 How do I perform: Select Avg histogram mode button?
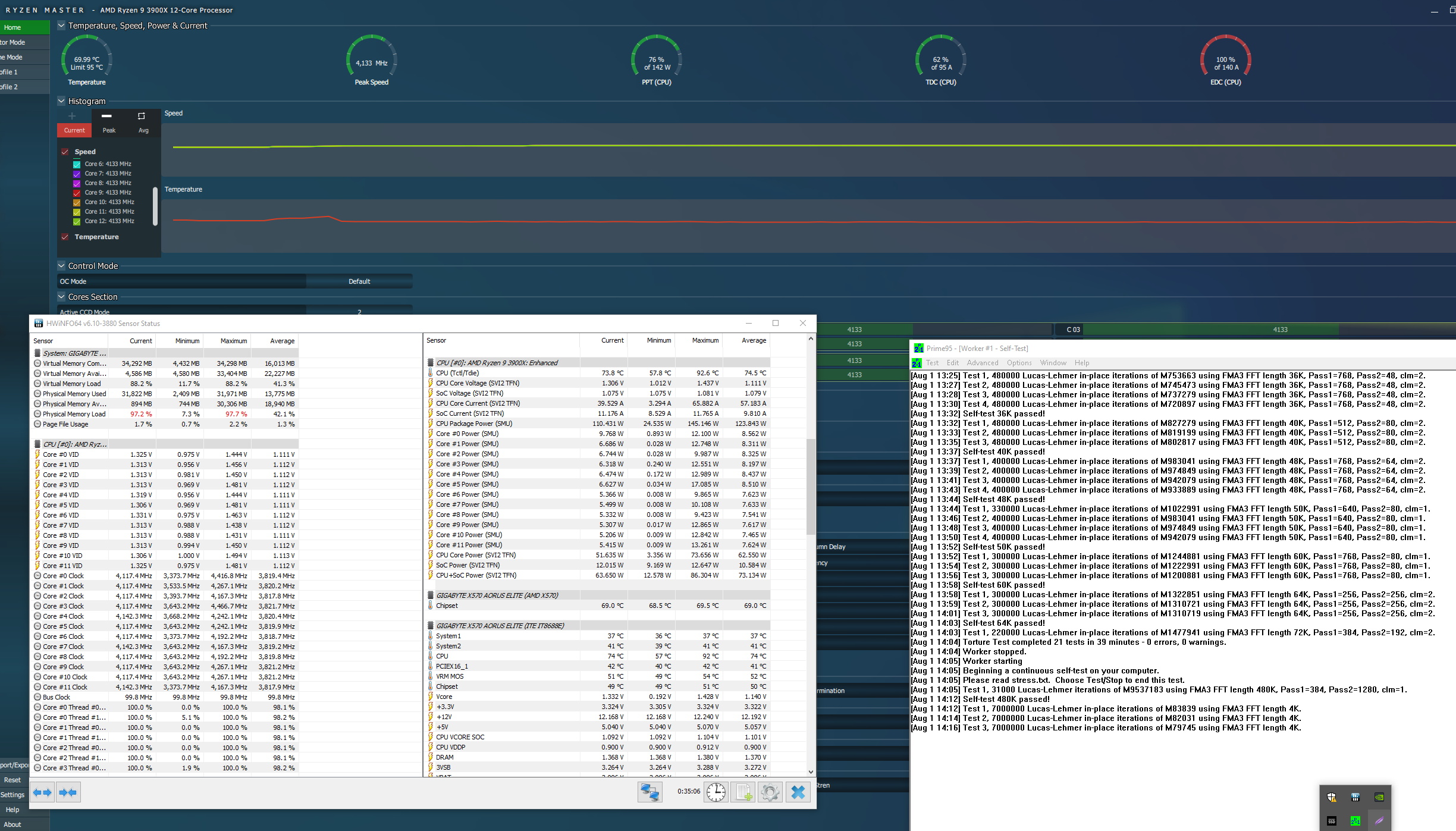143,130
